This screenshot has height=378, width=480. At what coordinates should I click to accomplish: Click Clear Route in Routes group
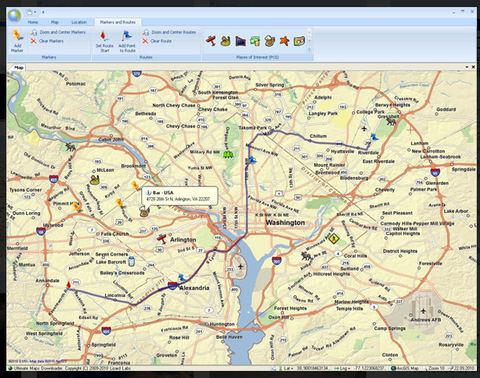coord(157,41)
